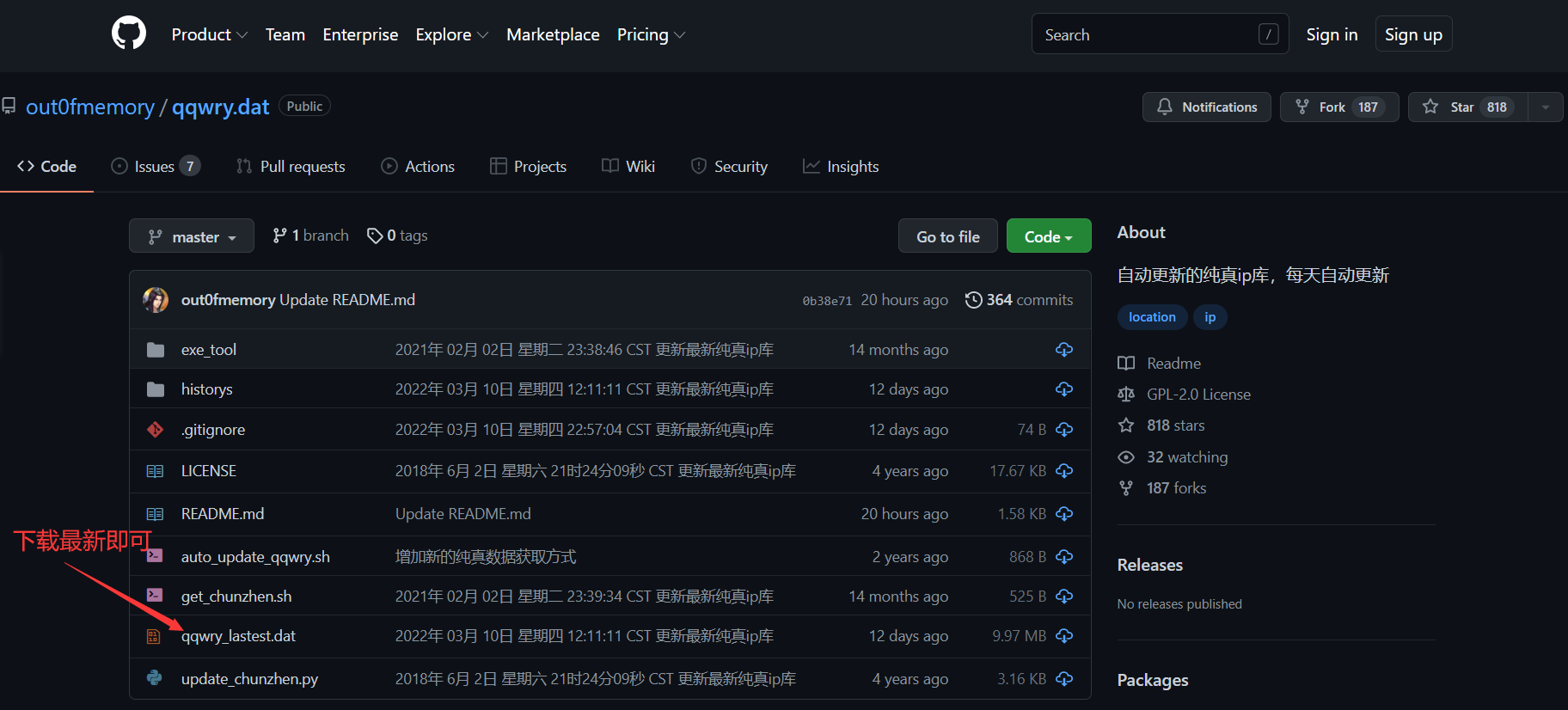Click the auto_update_qqwry.sh shell icon
This screenshot has height=710, width=1568.
click(156, 555)
